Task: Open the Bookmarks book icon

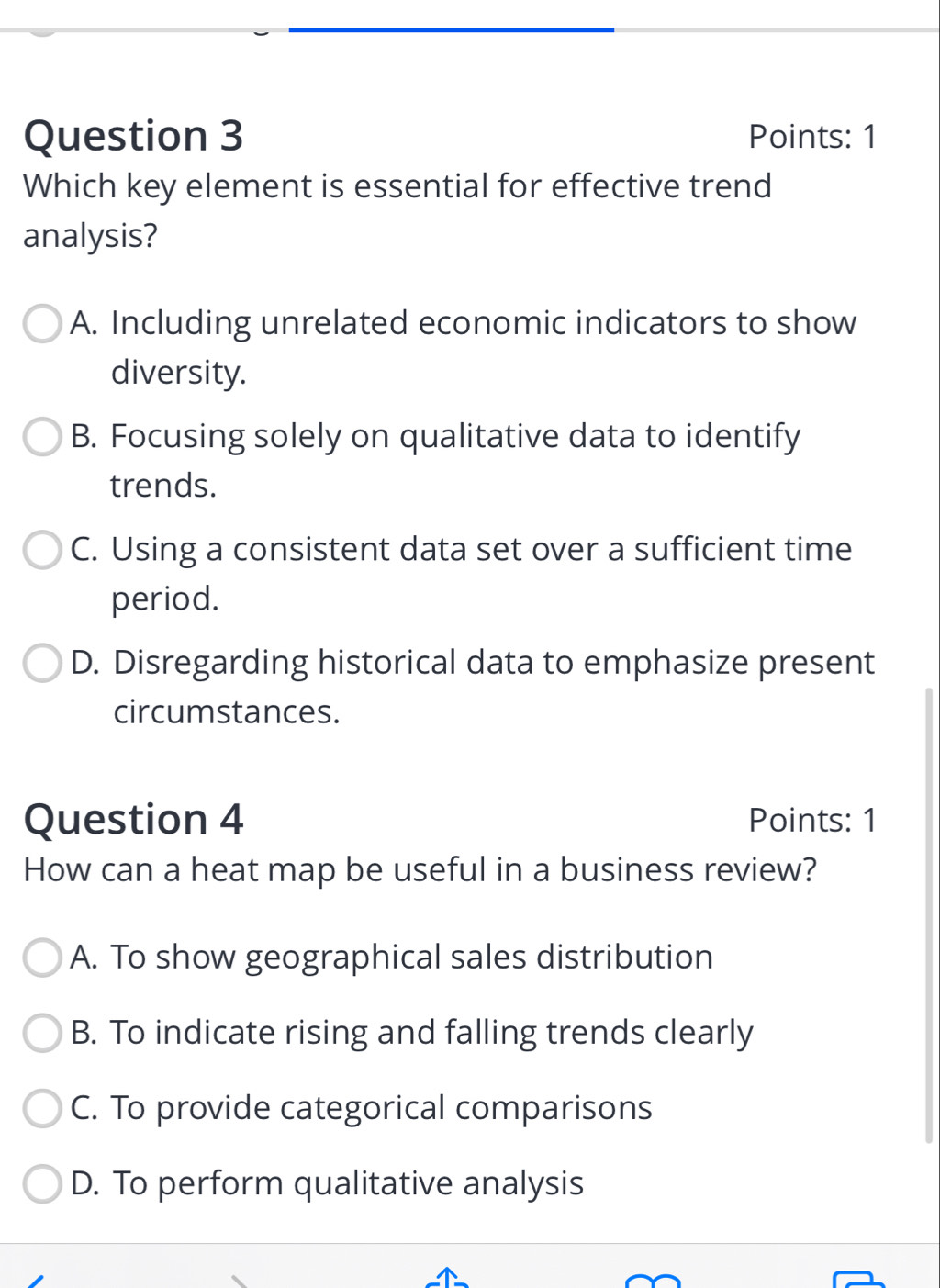Action: click(x=653, y=1280)
